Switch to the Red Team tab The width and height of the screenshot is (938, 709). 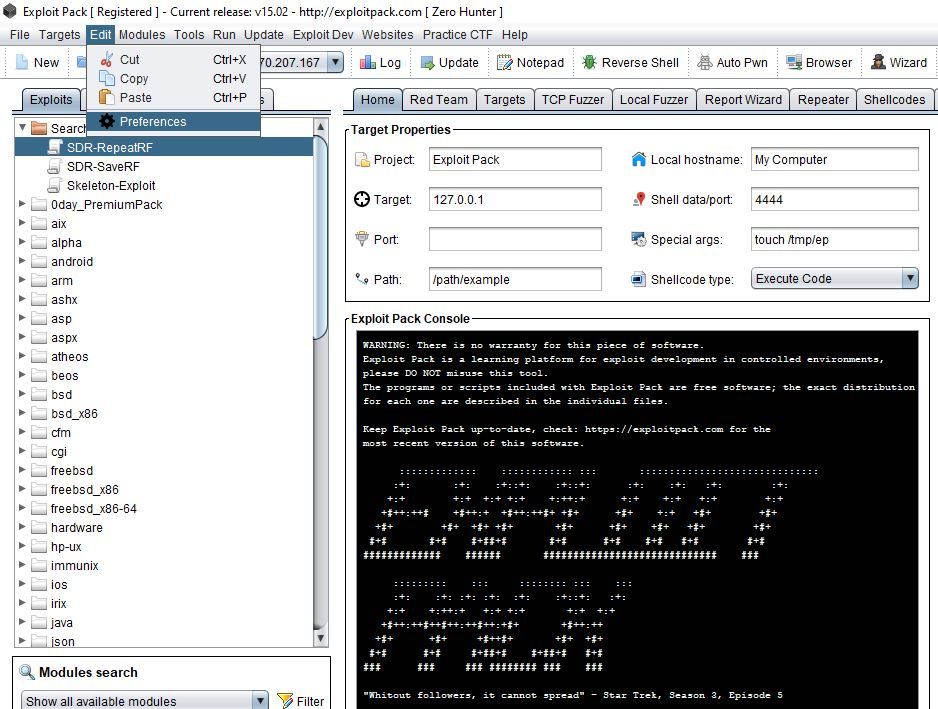(439, 100)
